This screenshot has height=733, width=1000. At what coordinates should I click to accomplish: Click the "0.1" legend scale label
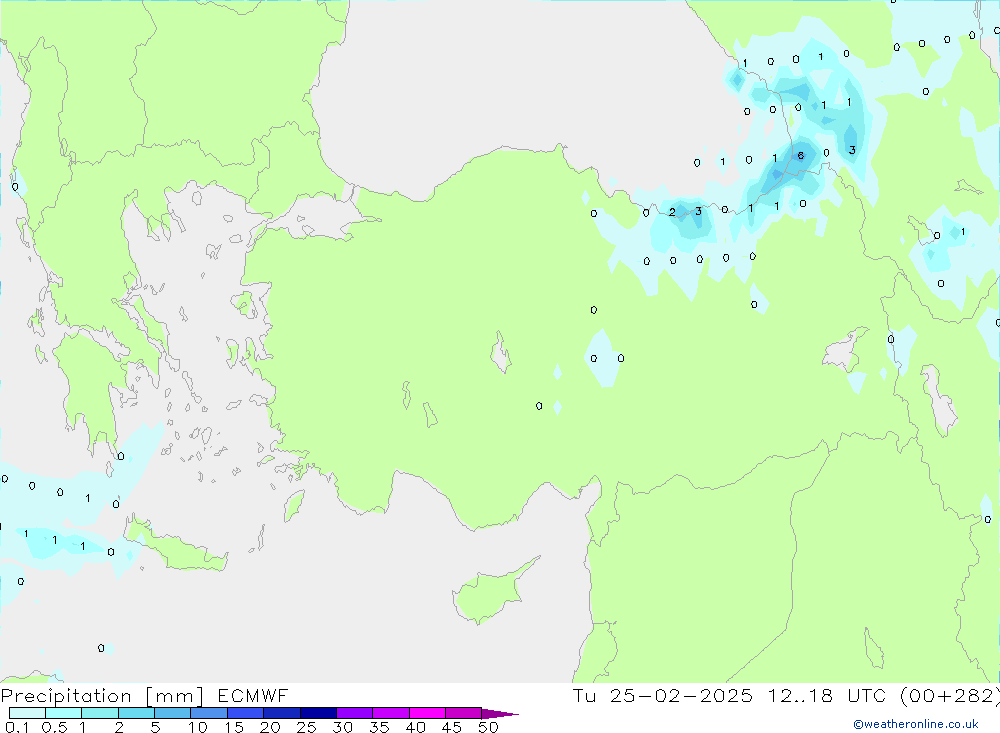[17, 727]
